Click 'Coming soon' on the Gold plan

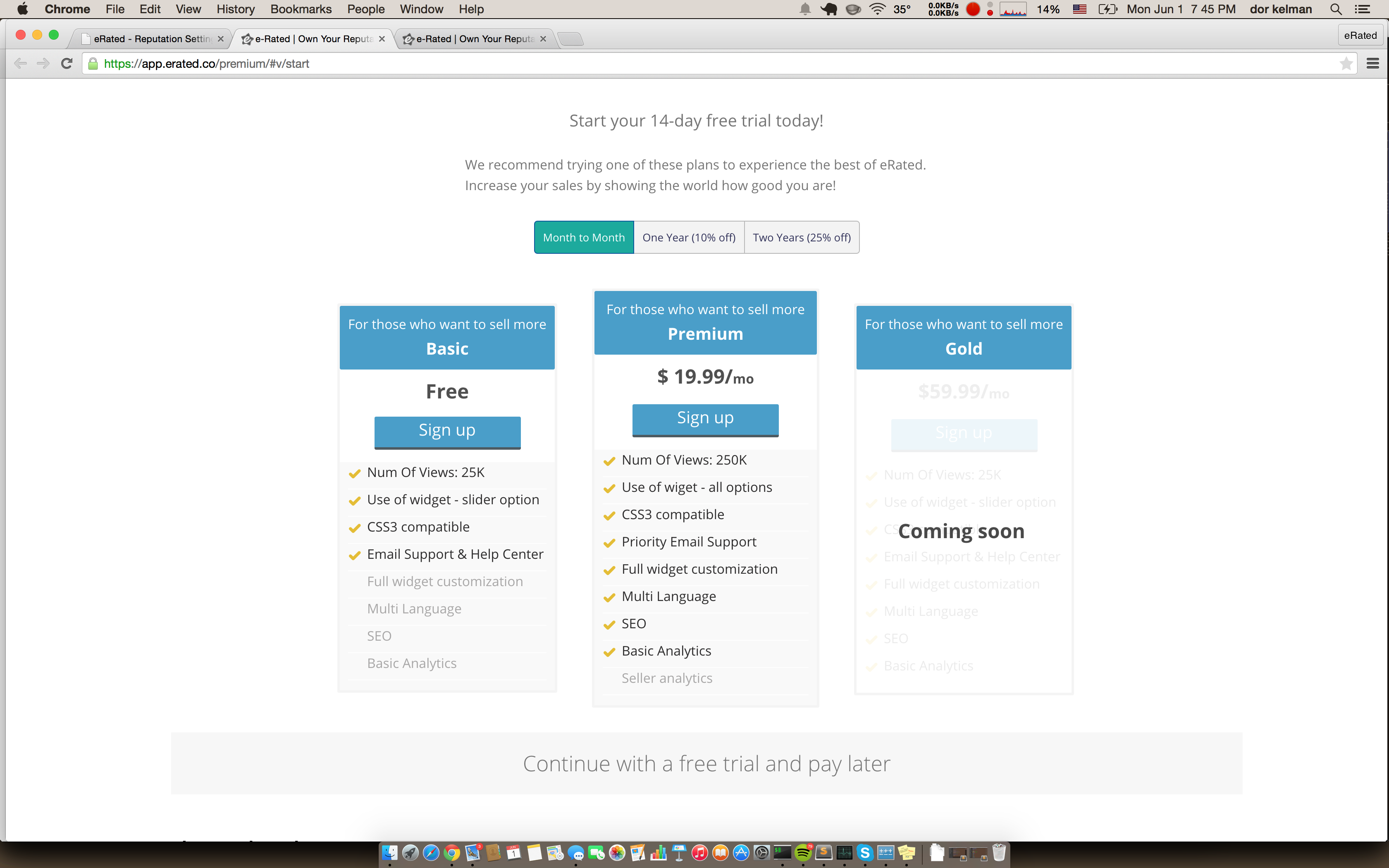(962, 531)
